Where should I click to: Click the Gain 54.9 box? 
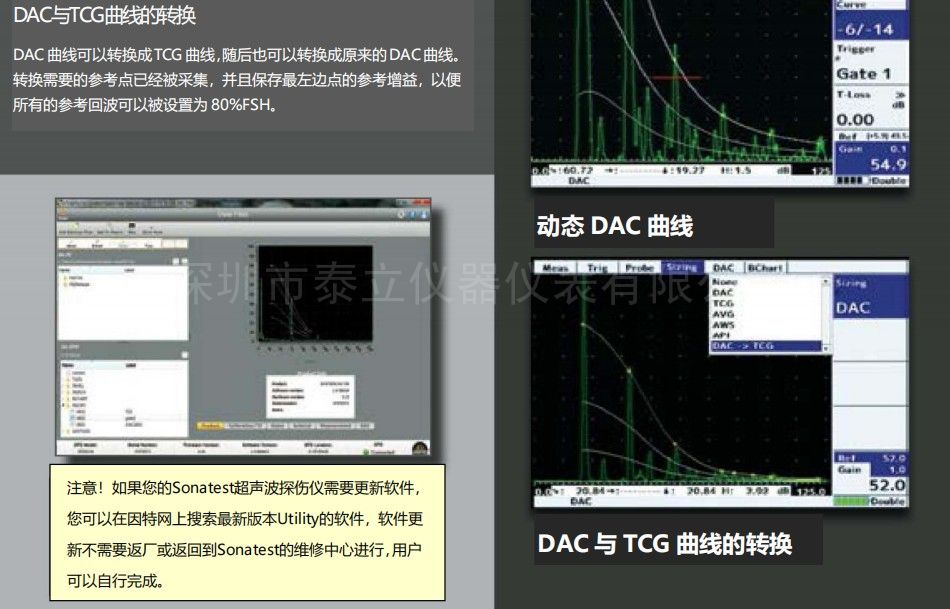869,159
